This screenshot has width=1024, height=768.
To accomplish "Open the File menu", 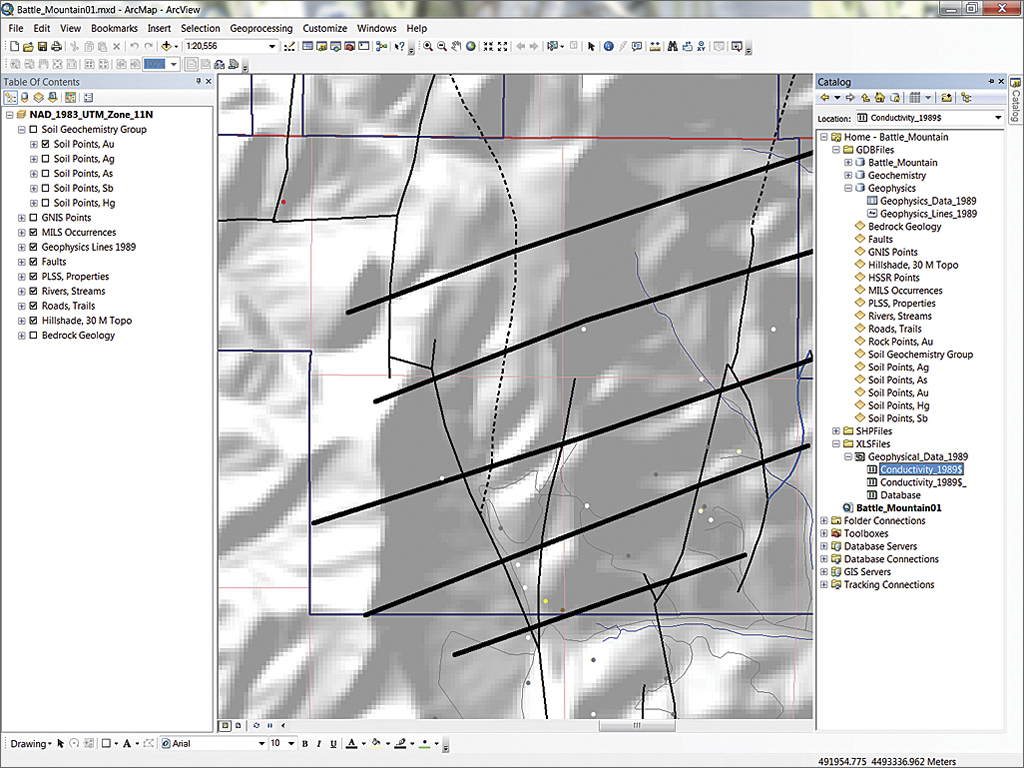I will [x=16, y=29].
